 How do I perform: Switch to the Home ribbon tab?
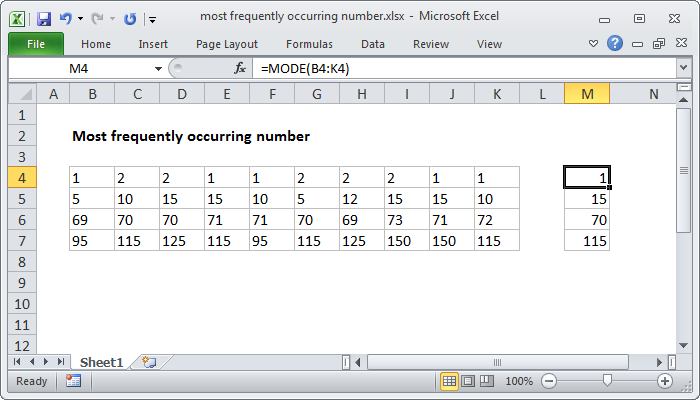pos(96,44)
